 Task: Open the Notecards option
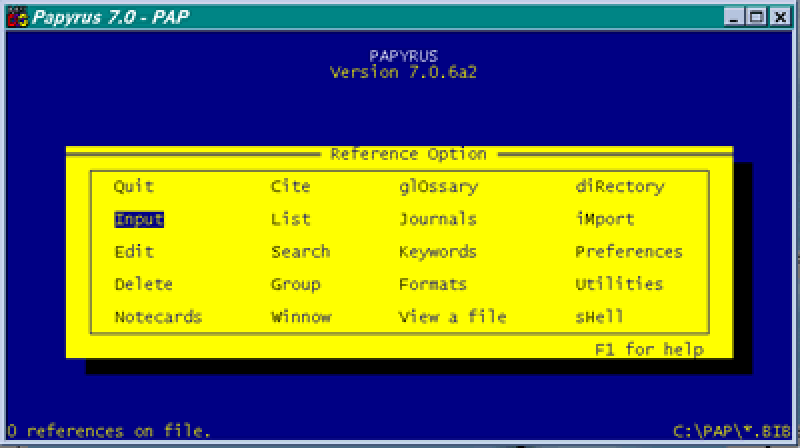coord(158,317)
